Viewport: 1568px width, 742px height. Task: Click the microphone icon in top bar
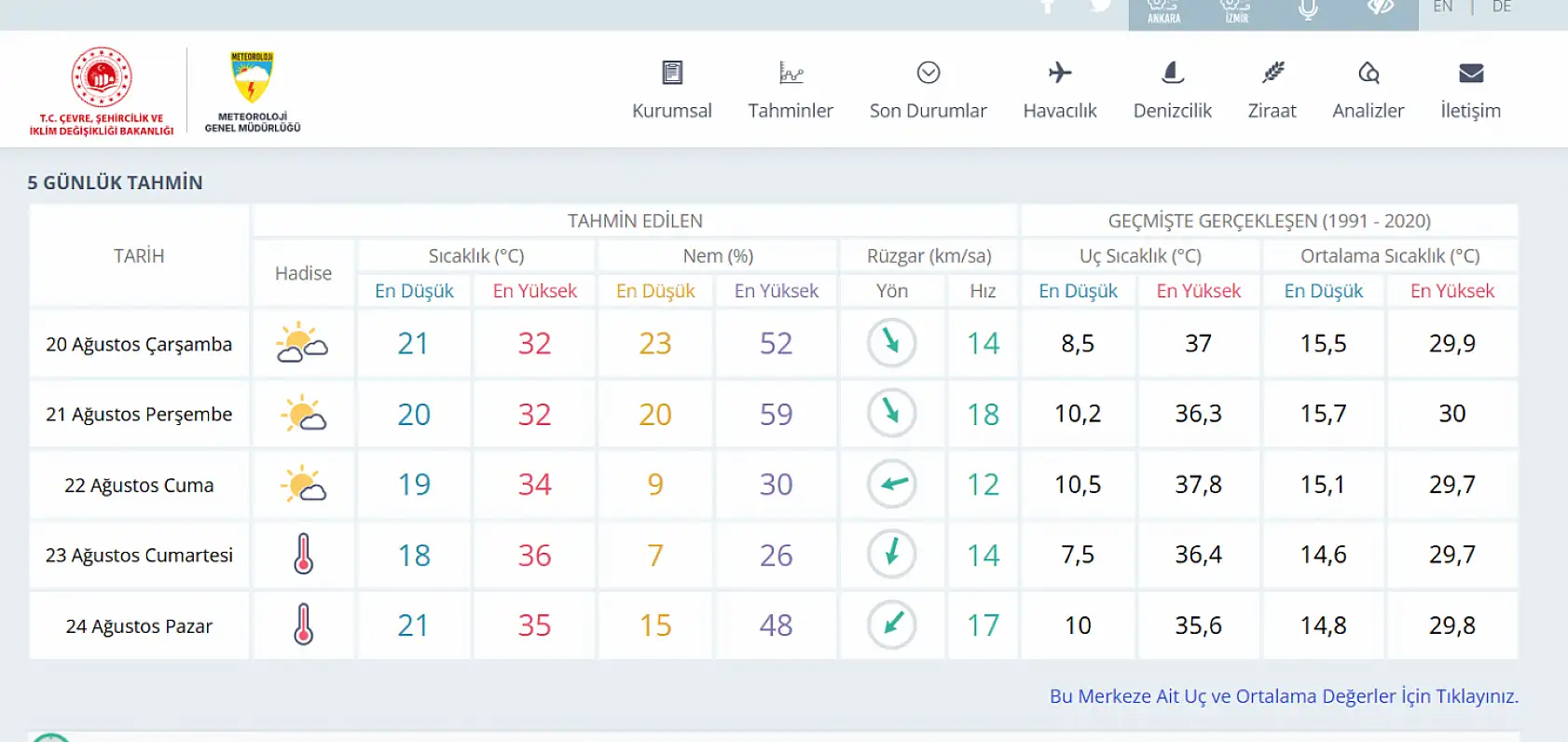(x=1308, y=9)
